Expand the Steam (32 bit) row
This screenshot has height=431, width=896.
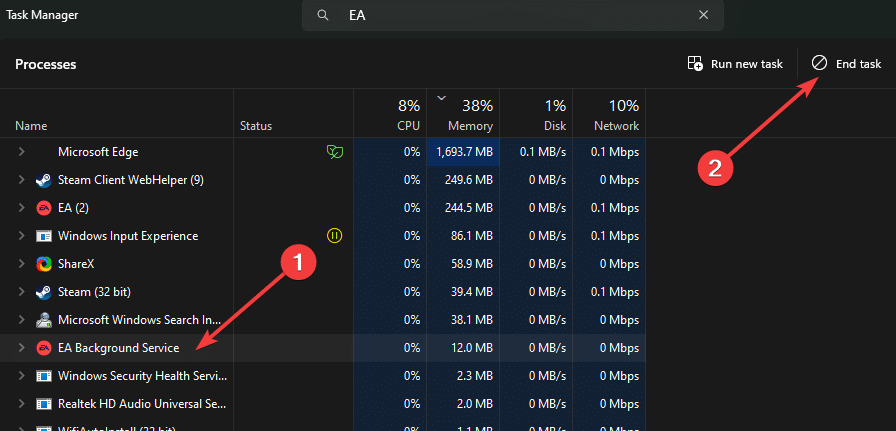pyautogui.click(x=21, y=292)
